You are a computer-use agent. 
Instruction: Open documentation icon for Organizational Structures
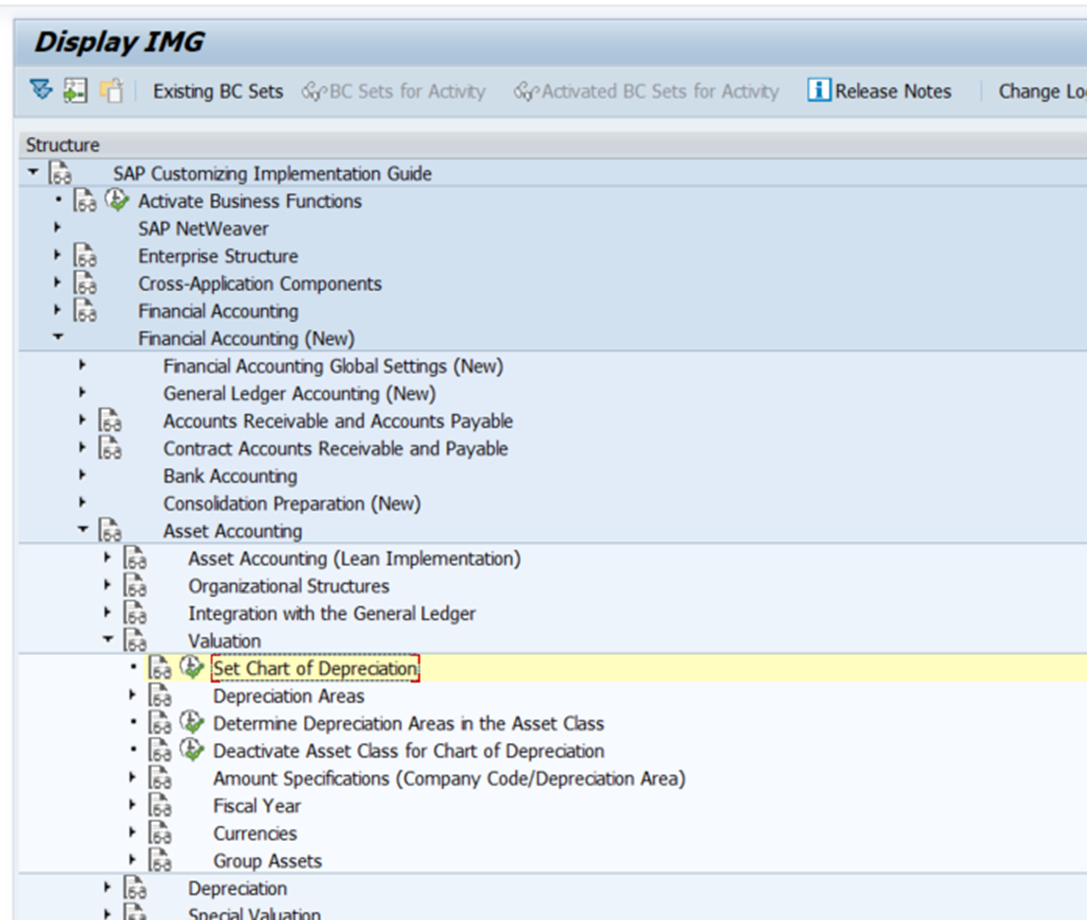tap(134, 585)
